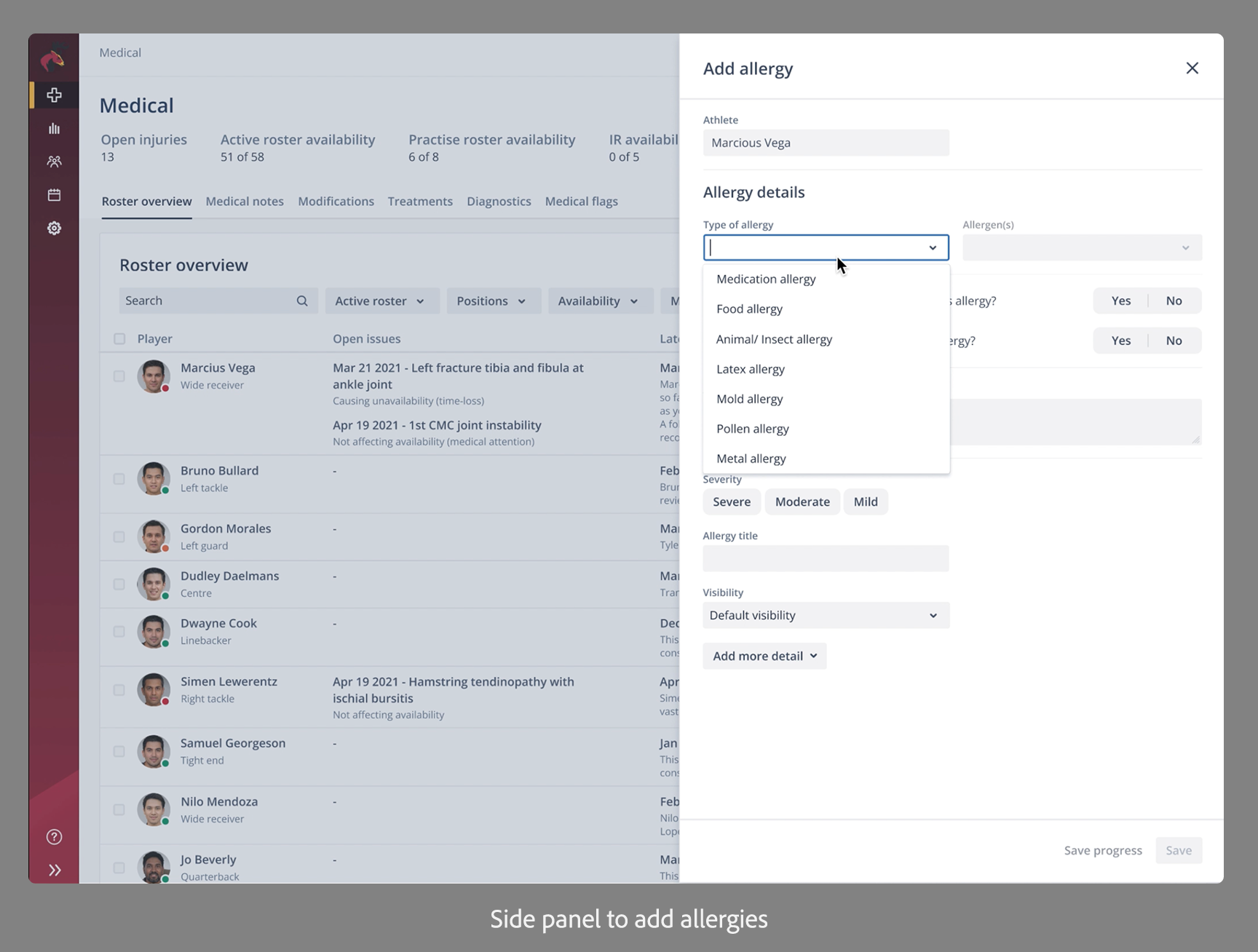Check the box for Simen Lewerentz

click(x=119, y=689)
